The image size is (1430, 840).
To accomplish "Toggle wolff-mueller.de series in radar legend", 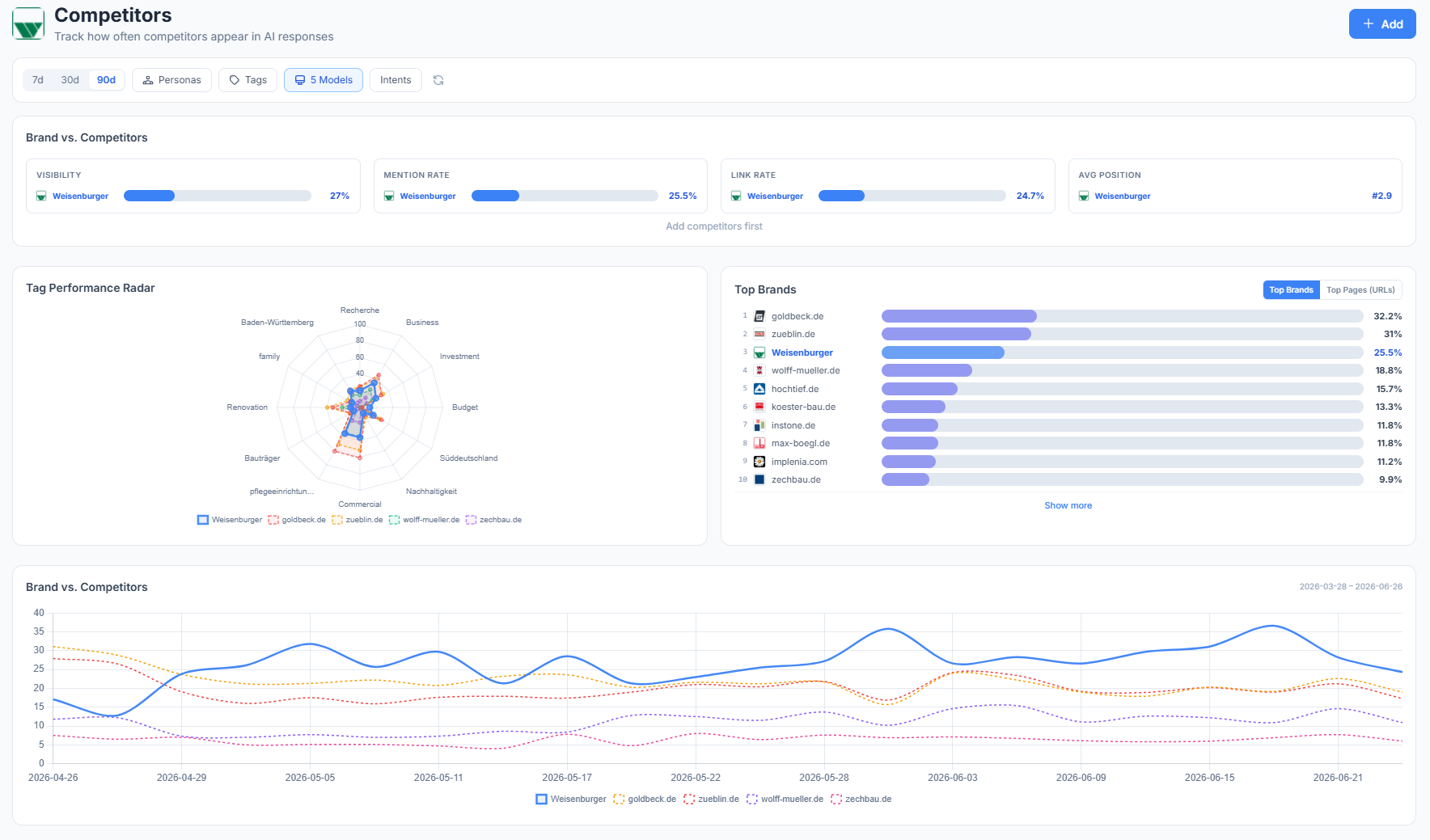I will pos(424,520).
